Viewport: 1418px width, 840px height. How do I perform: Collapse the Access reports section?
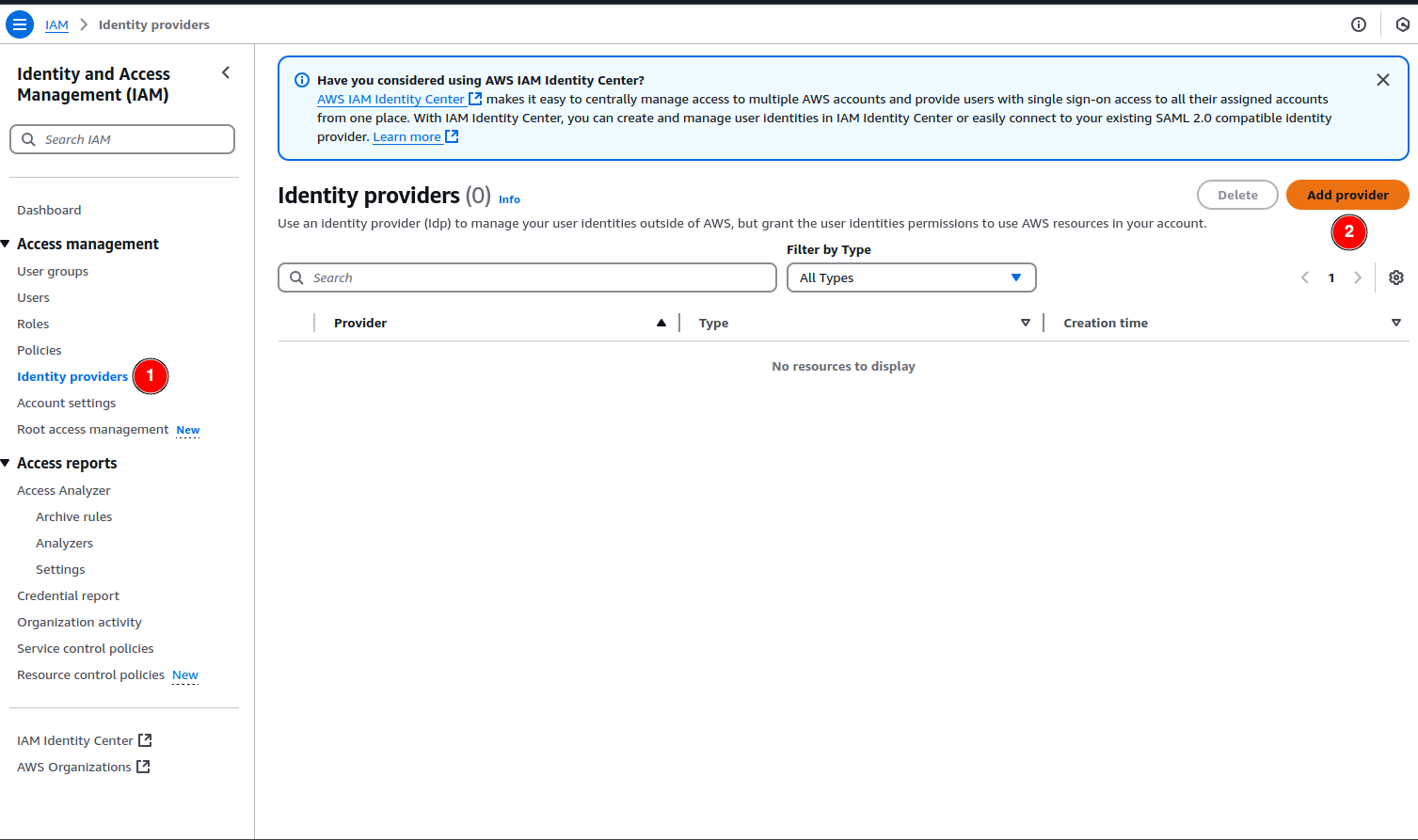(6, 463)
